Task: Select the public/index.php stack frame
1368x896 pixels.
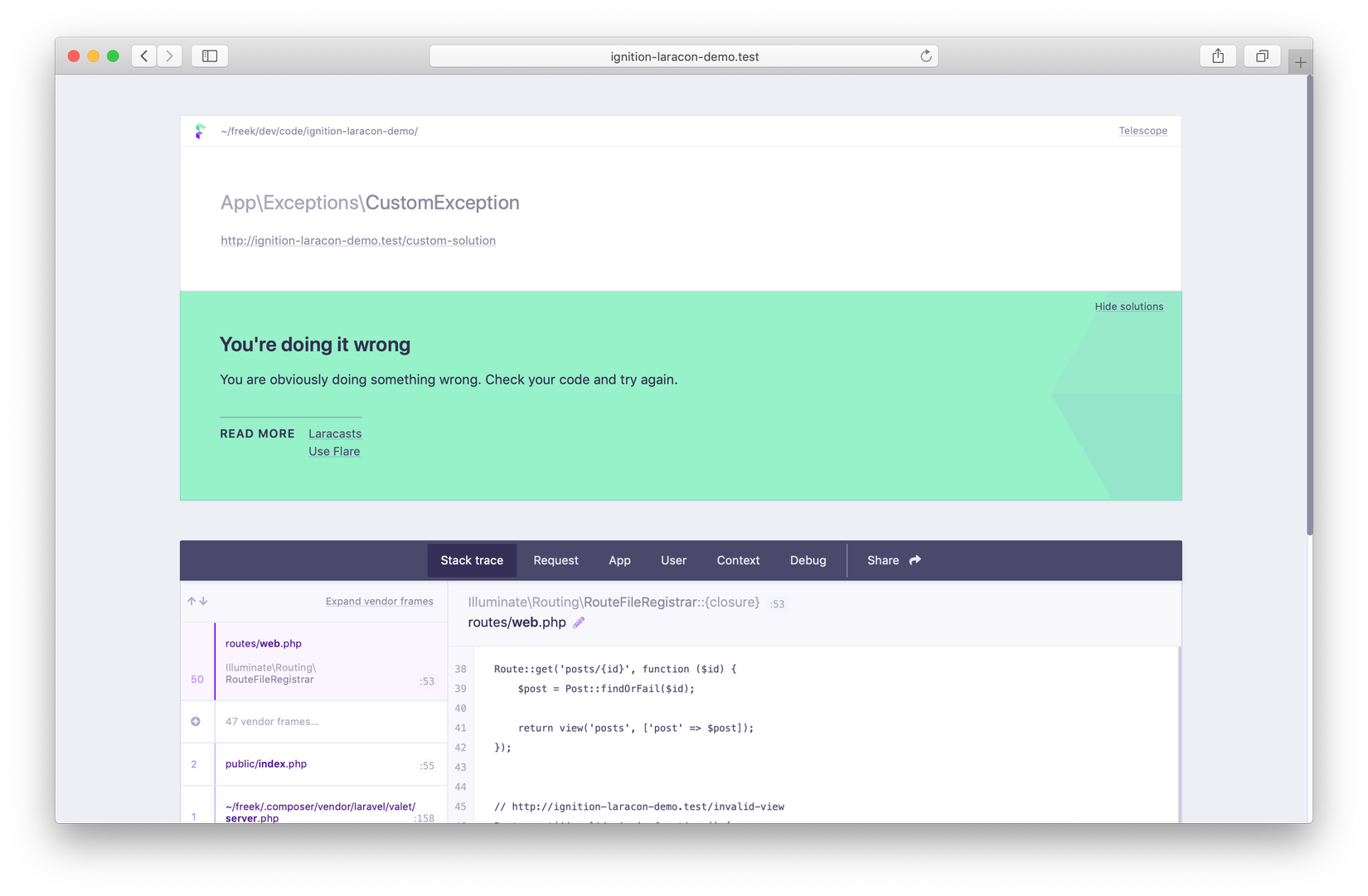Action: (315, 763)
